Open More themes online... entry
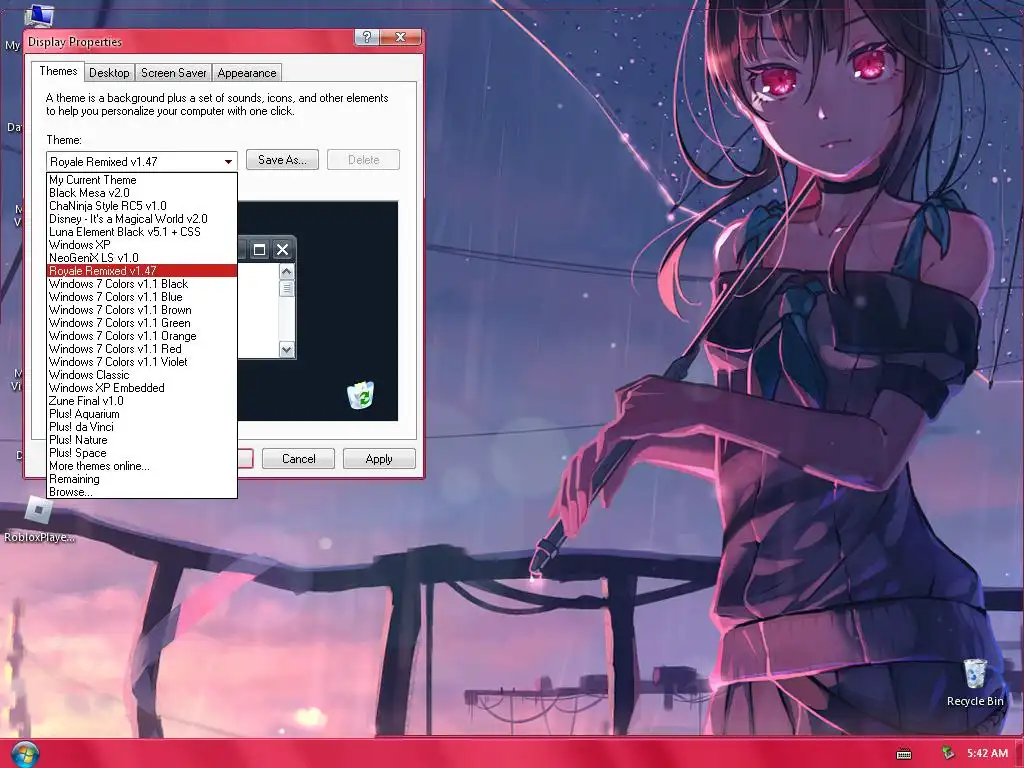This screenshot has height=768, width=1024. pos(142,466)
